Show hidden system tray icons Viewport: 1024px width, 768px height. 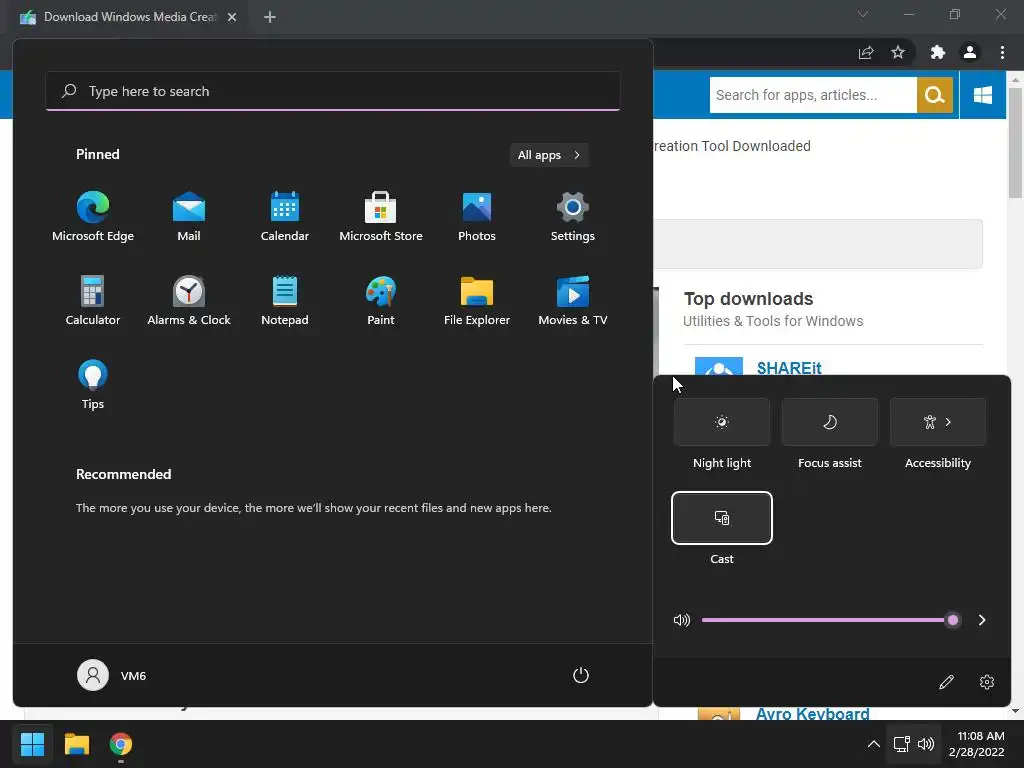[873, 744]
